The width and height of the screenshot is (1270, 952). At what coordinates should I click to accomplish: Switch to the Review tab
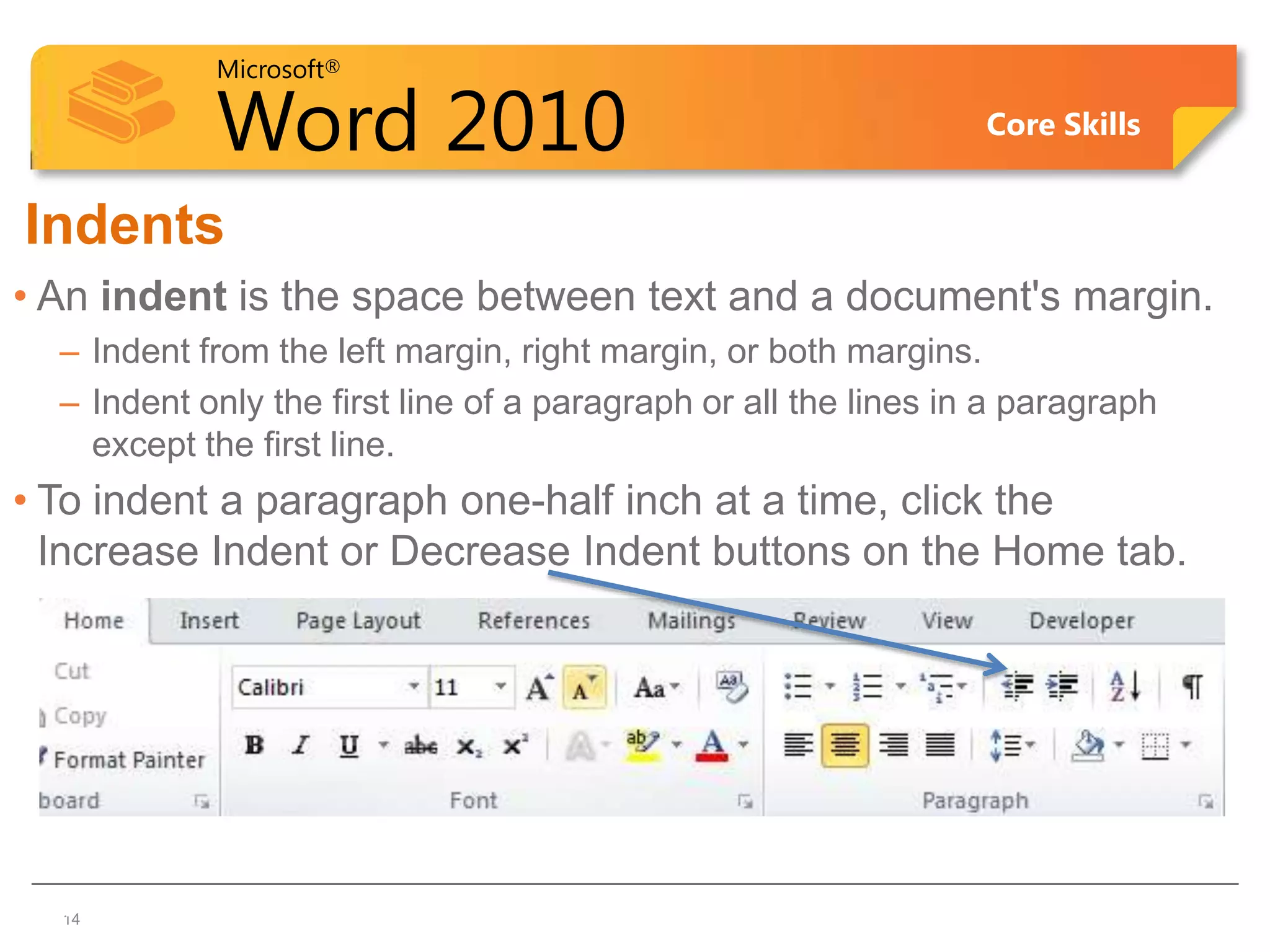pyautogui.click(x=829, y=621)
